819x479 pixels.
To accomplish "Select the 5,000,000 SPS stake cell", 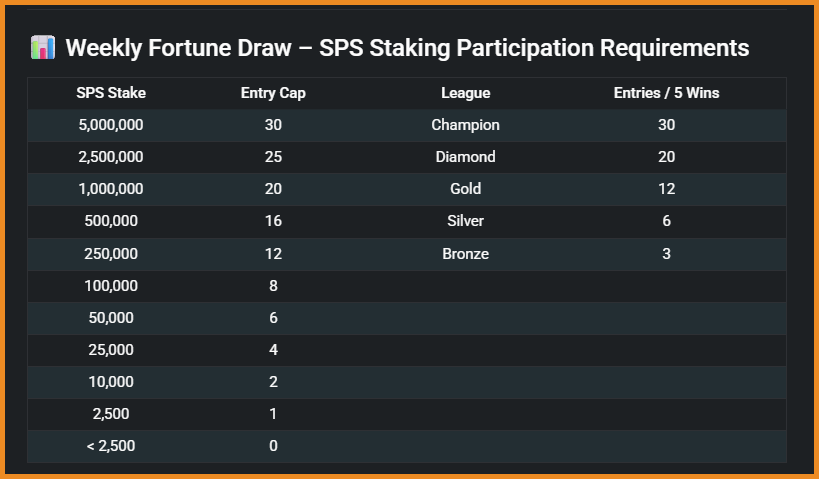I will coord(111,125).
